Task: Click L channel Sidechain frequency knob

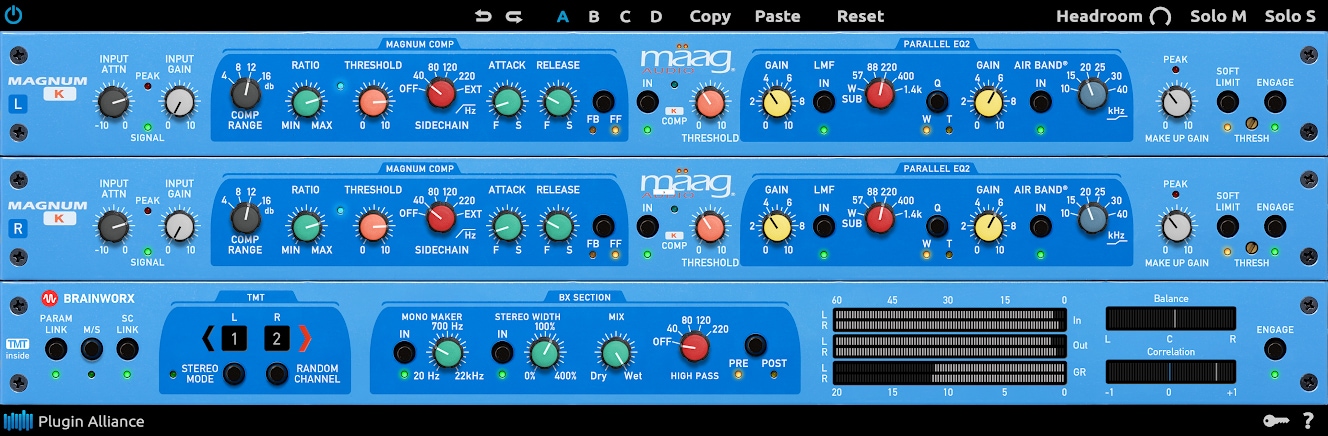Action: (x=440, y=95)
